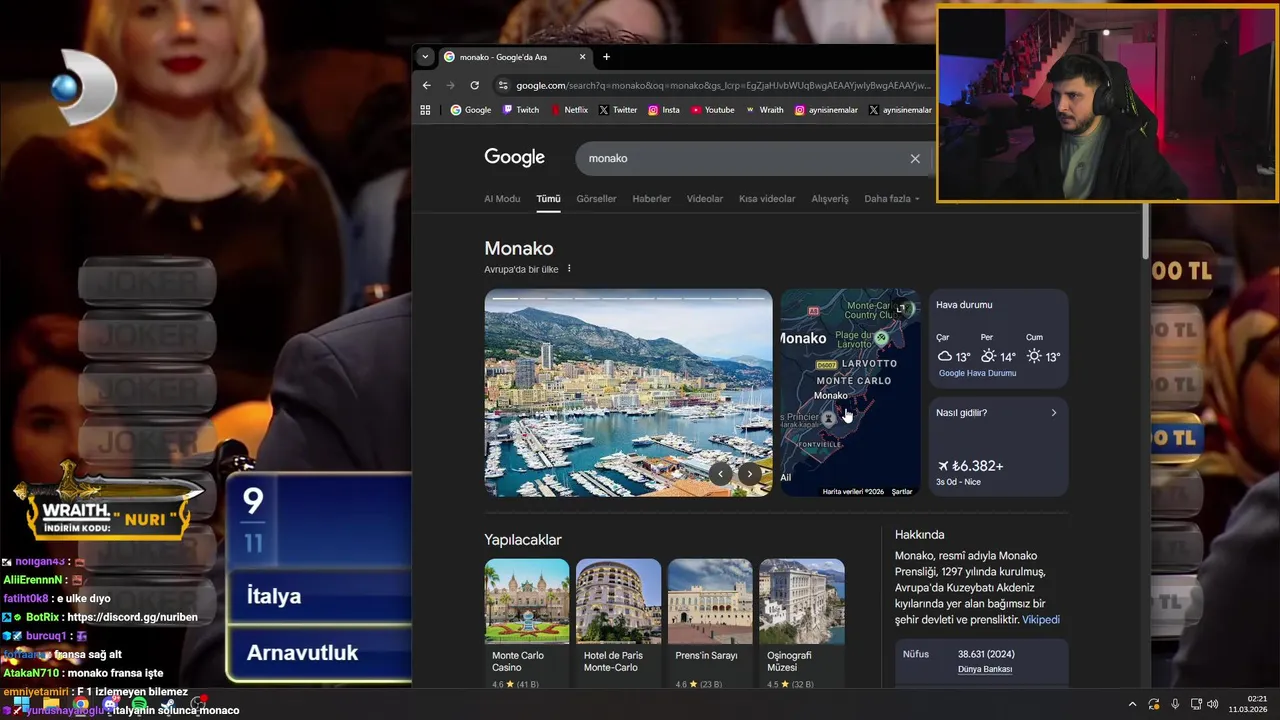This screenshot has height=720, width=1280.
Task: Open the Monaco map preview
Action: click(x=850, y=393)
